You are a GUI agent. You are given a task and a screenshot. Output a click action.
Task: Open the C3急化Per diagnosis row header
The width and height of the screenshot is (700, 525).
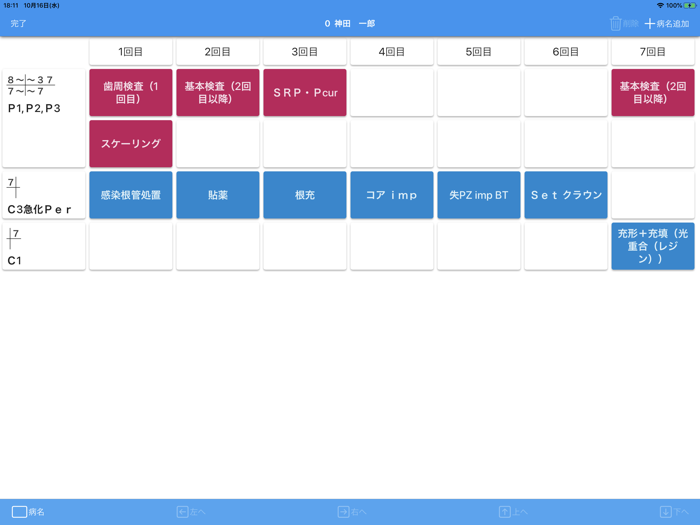pyautogui.click(x=44, y=195)
